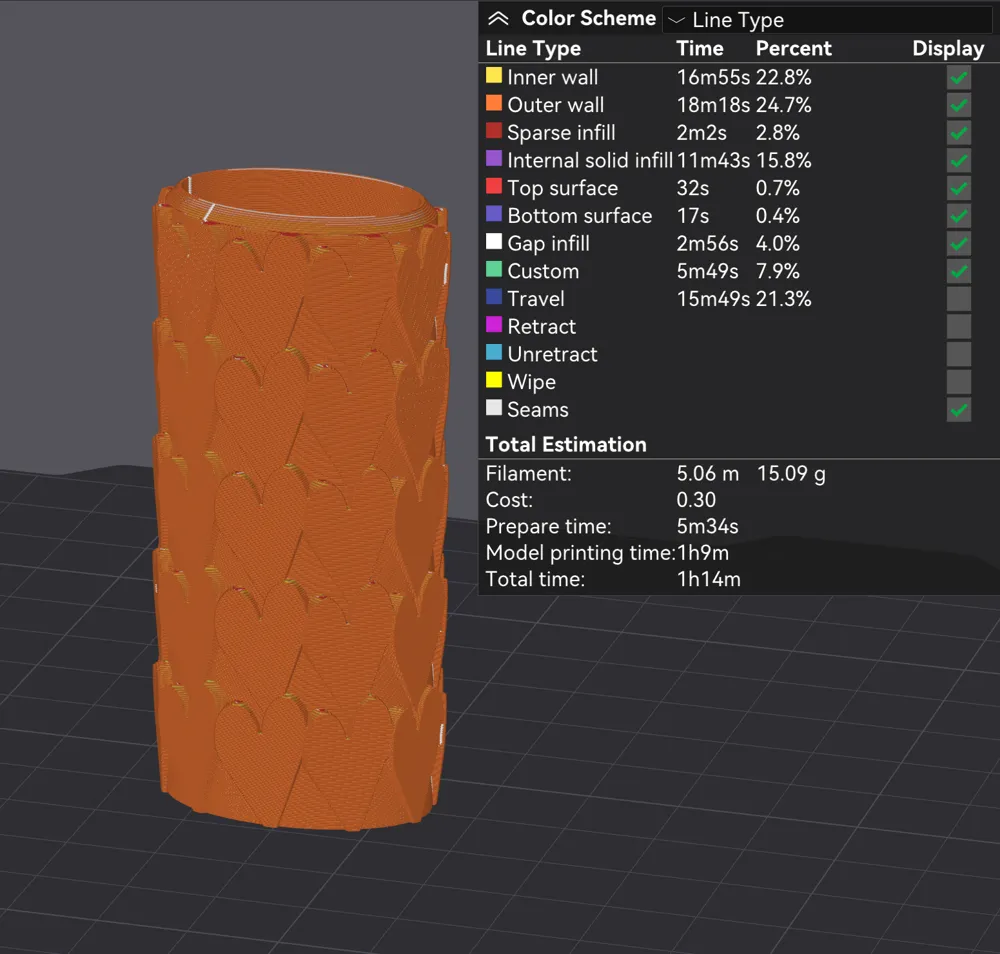The width and height of the screenshot is (1000, 954).
Task: Click the 16m55s Inner wall time
Action: click(x=713, y=78)
